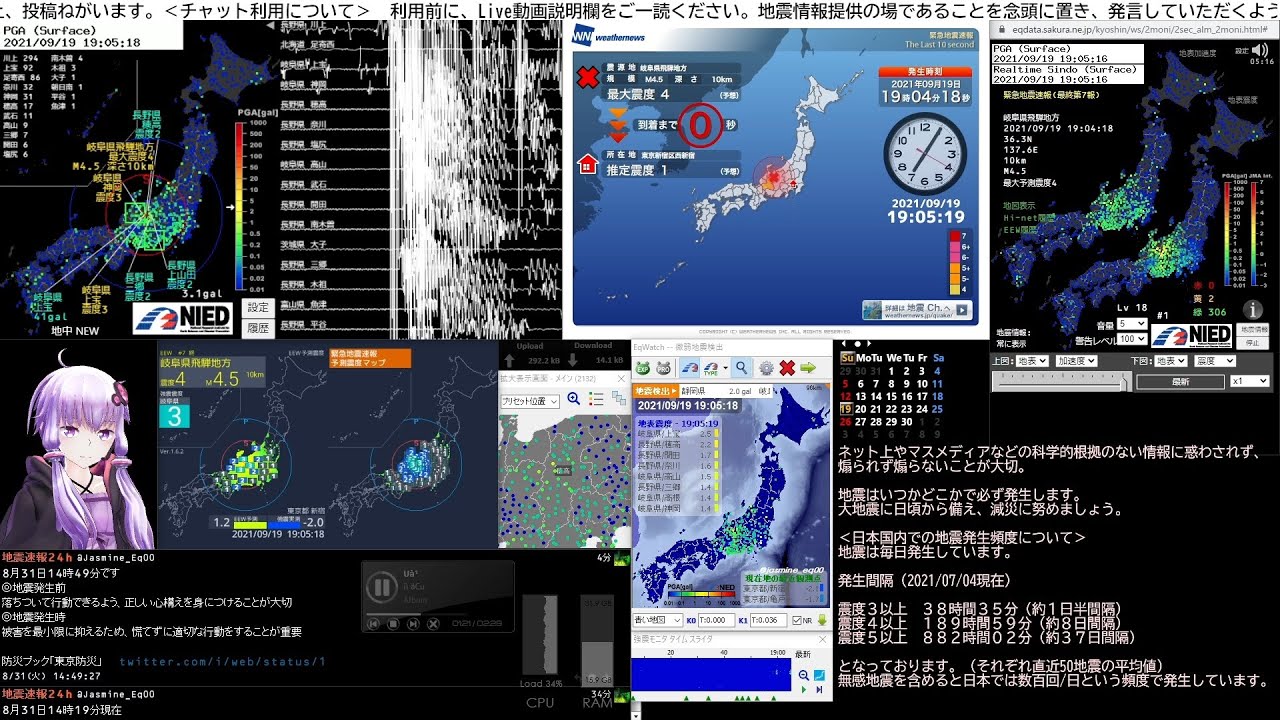The image size is (1280, 720).
Task: Click the EqWatch magnifier search icon
Action: click(741, 368)
